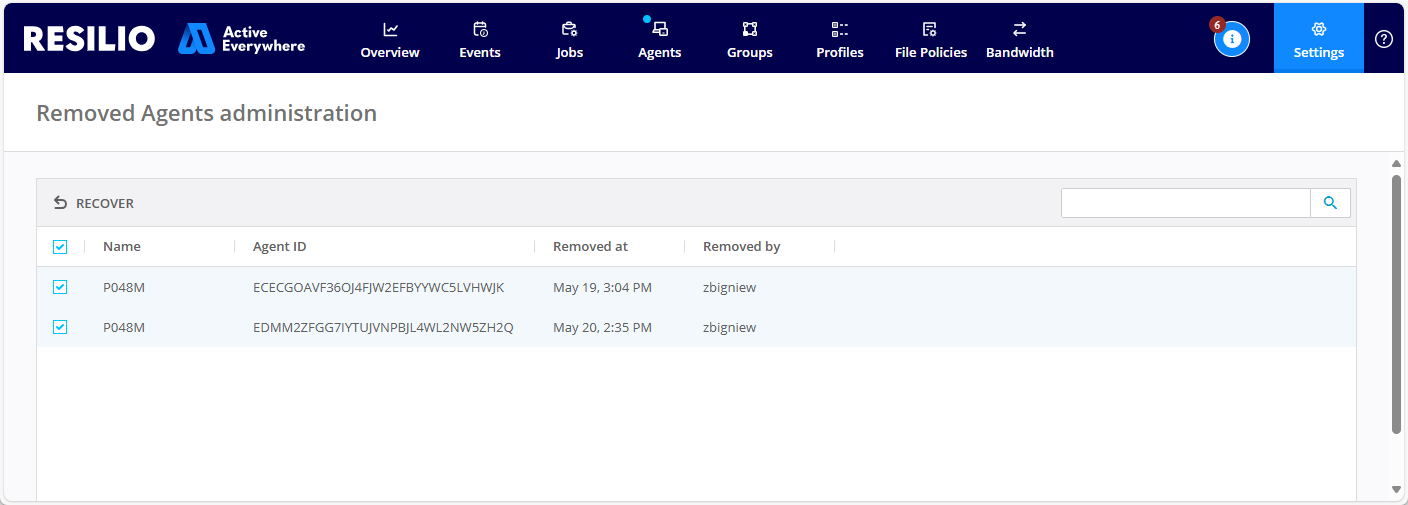Image resolution: width=1408 pixels, height=505 pixels.
Task: Sort by the Removed at column header
Action: (590, 247)
